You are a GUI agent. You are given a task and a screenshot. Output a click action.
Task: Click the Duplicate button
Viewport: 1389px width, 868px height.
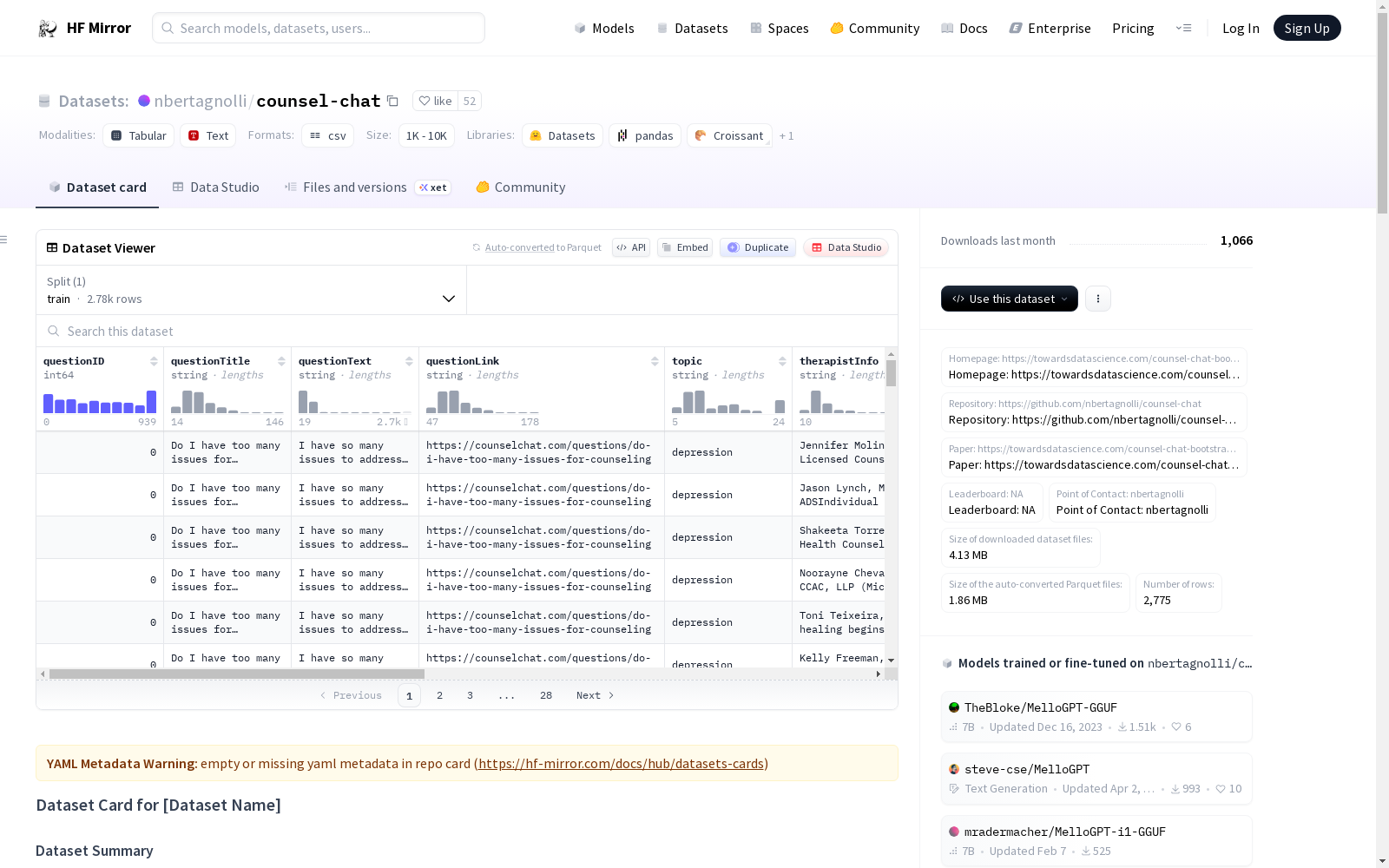click(758, 247)
